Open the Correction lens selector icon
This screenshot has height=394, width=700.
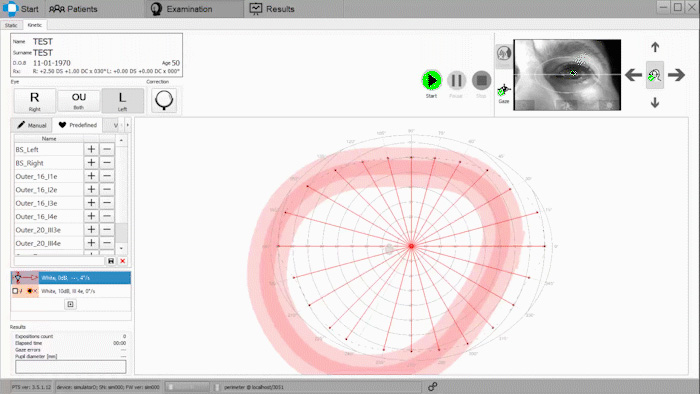pos(164,100)
